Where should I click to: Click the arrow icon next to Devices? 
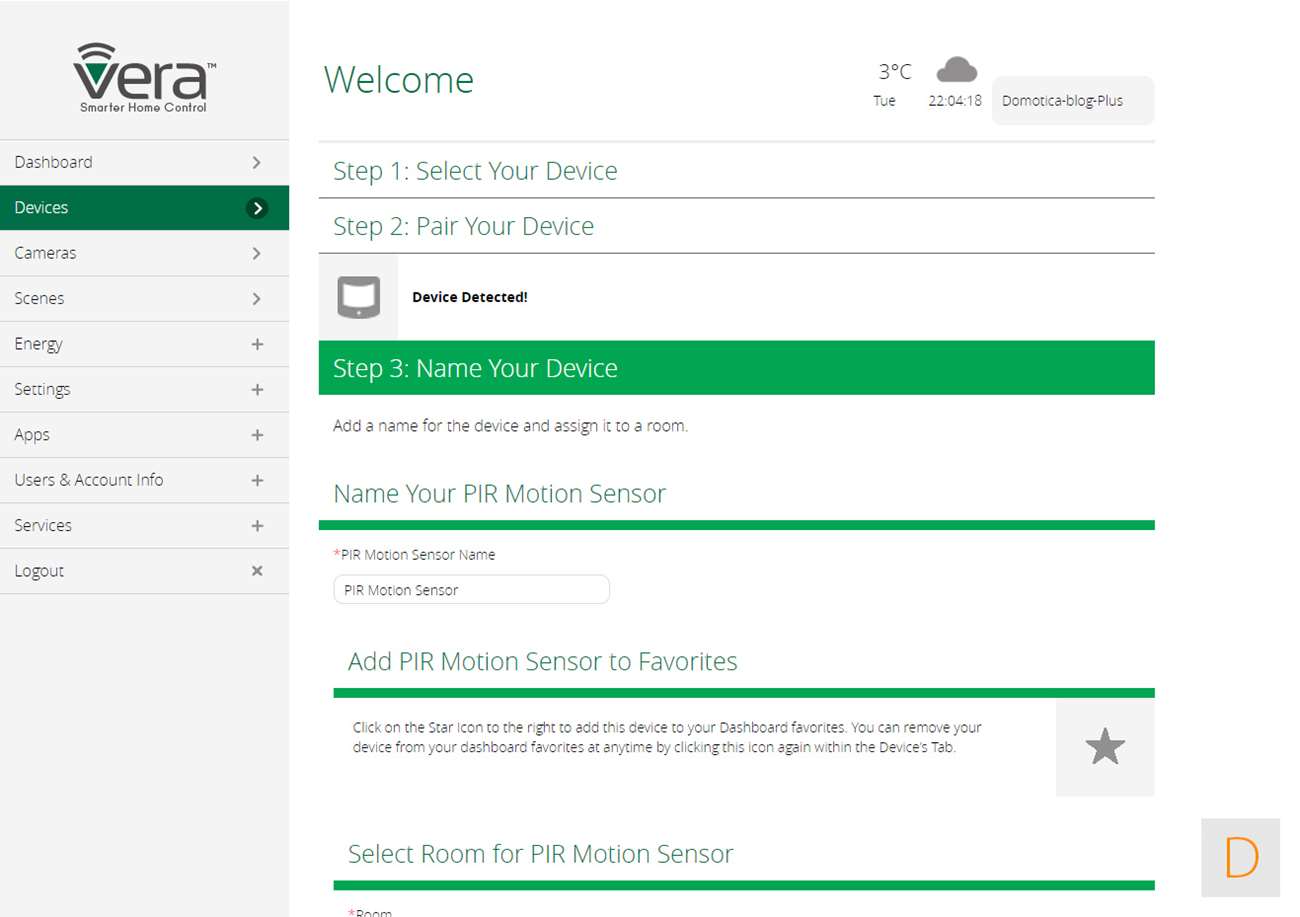257,208
